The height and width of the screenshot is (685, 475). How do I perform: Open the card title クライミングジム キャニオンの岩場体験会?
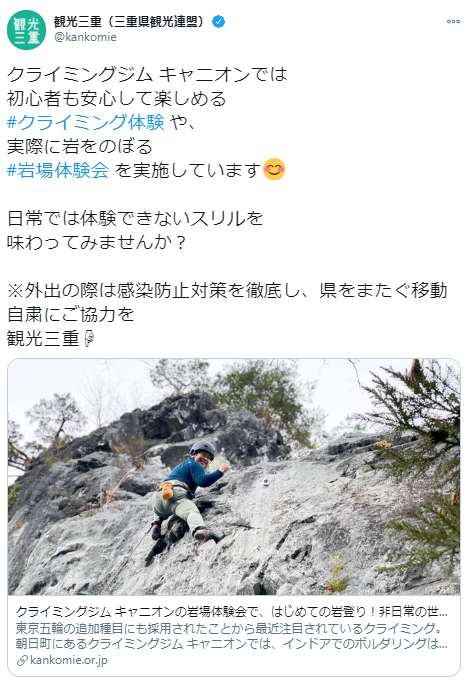tap(231, 611)
